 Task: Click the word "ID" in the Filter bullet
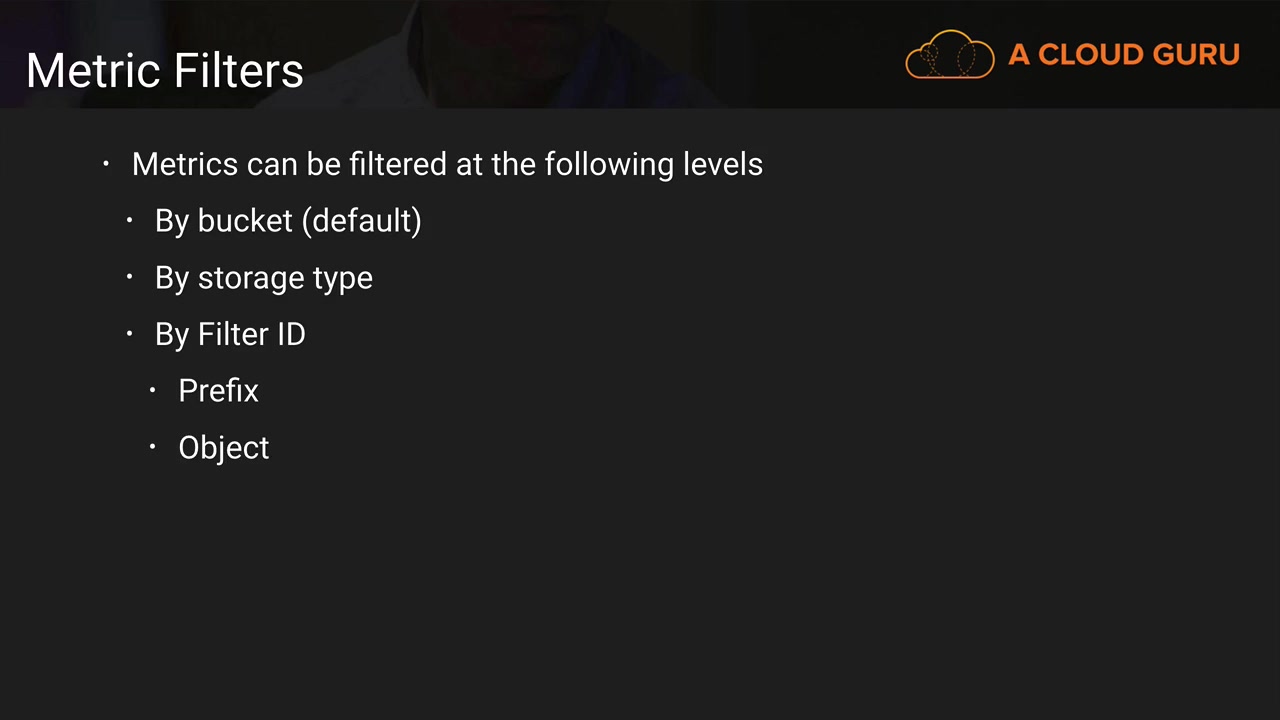pyautogui.click(x=290, y=334)
